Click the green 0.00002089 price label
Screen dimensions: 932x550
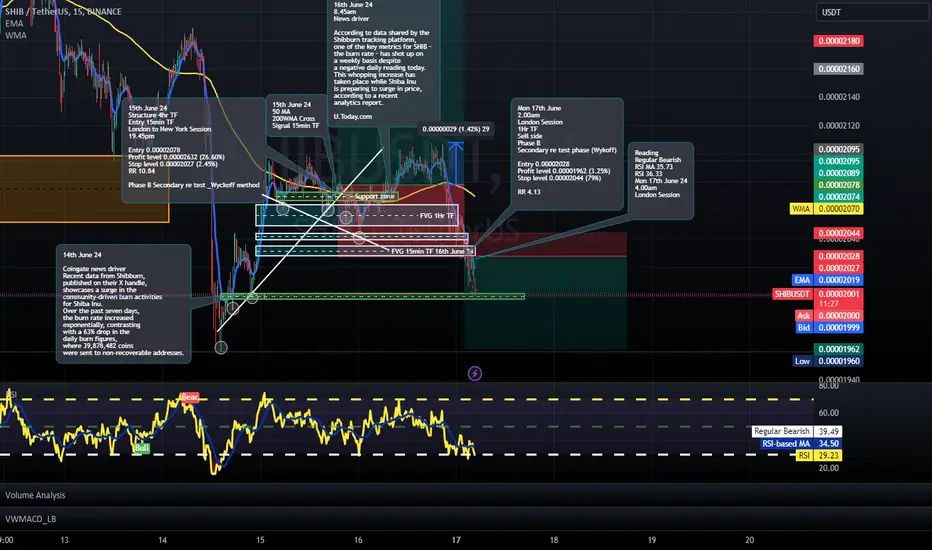click(838, 173)
